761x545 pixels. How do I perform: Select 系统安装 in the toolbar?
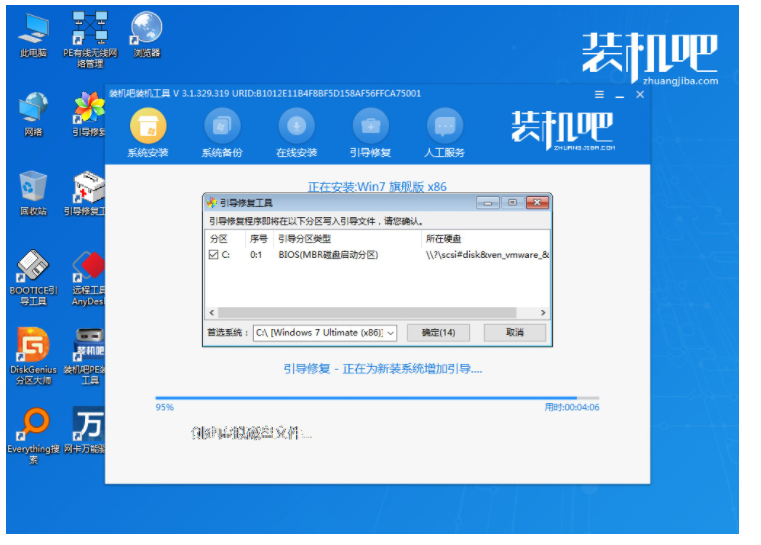148,133
